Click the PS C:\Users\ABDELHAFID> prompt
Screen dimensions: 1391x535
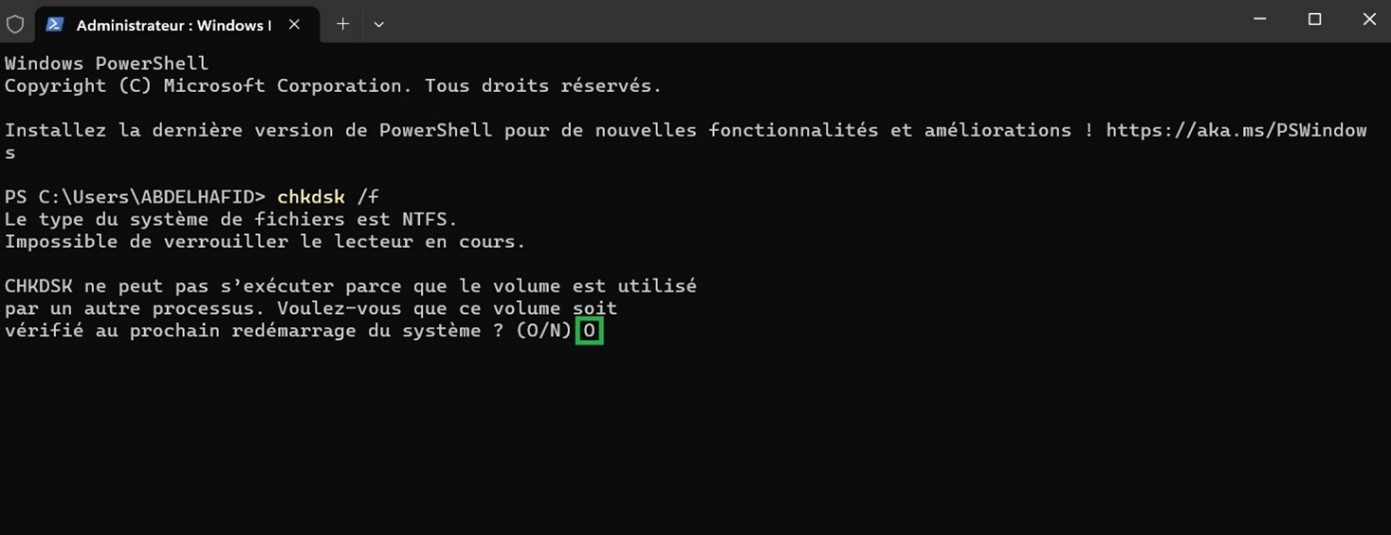pyautogui.click(x=136, y=197)
